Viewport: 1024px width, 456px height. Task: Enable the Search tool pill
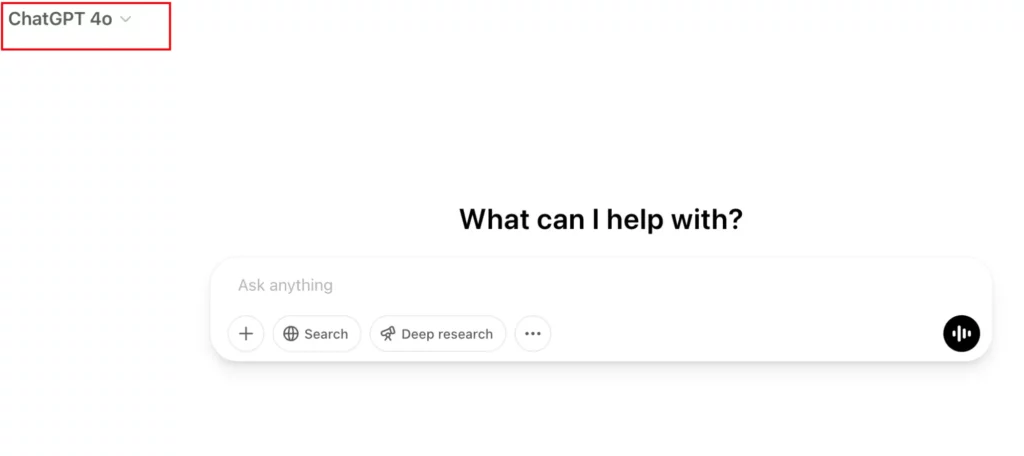coord(316,334)
